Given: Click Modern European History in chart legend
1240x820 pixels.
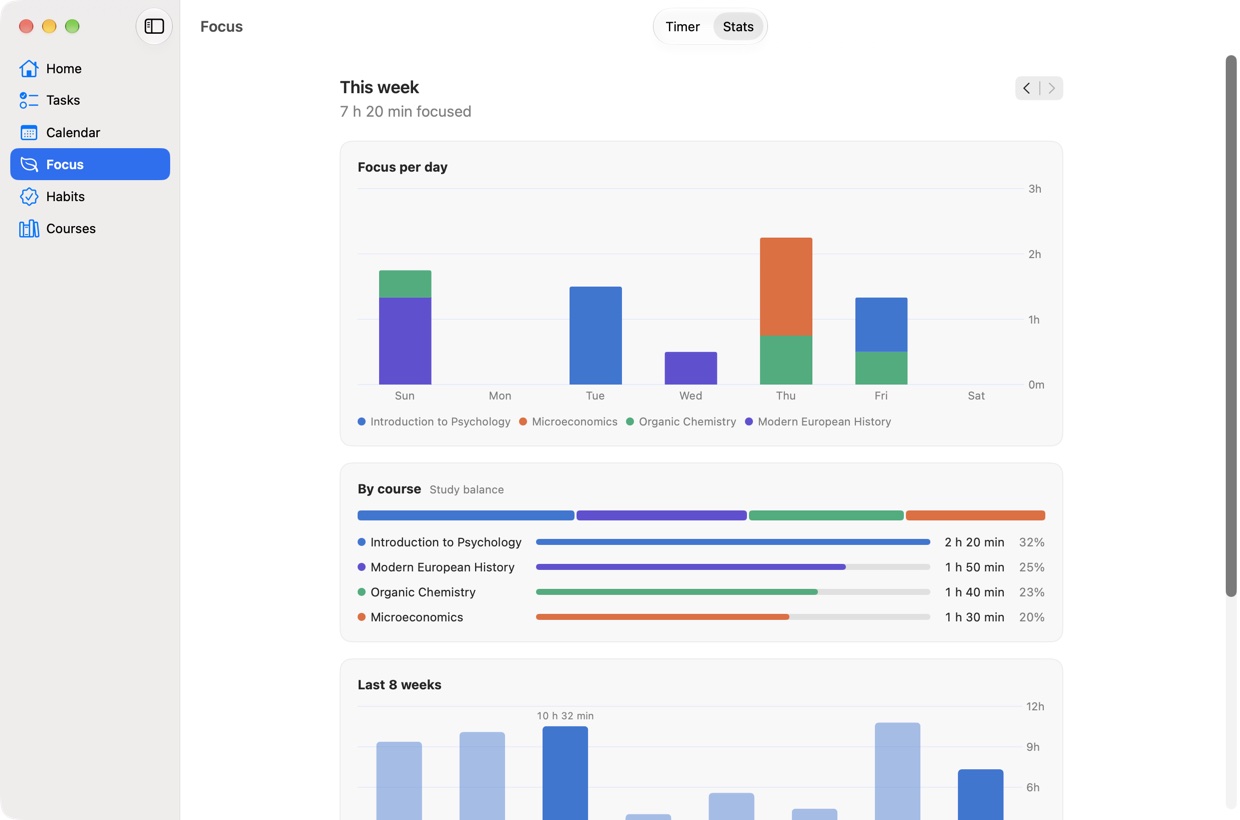Looking at the screenshot, I should pyautogui.click(x=818, y=422).
